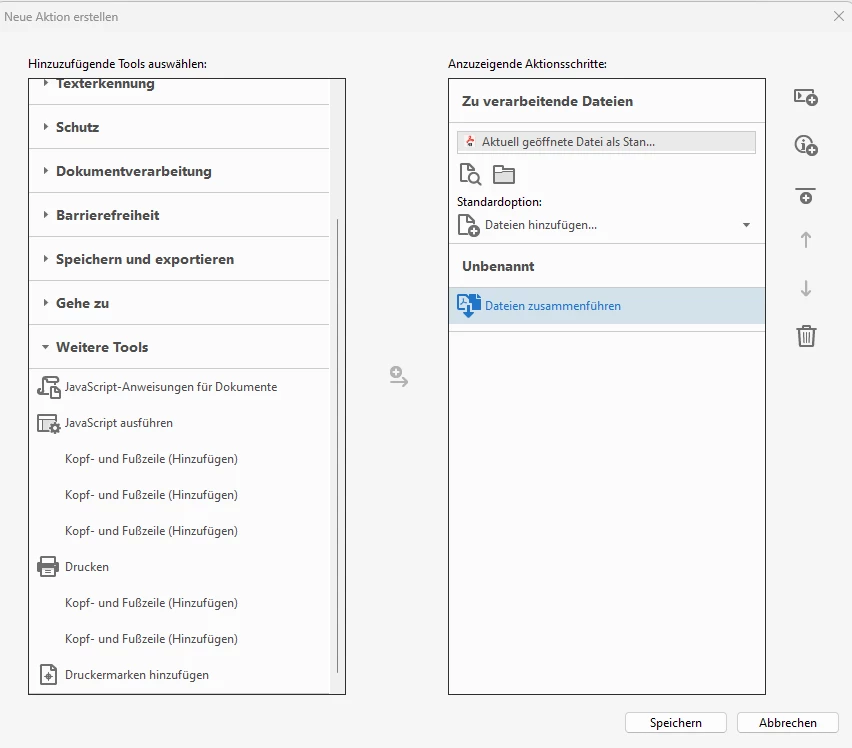852x748 pixels.
Task: Click the Dateien hinzufügen document icon
Action: [x=468, y=225]
